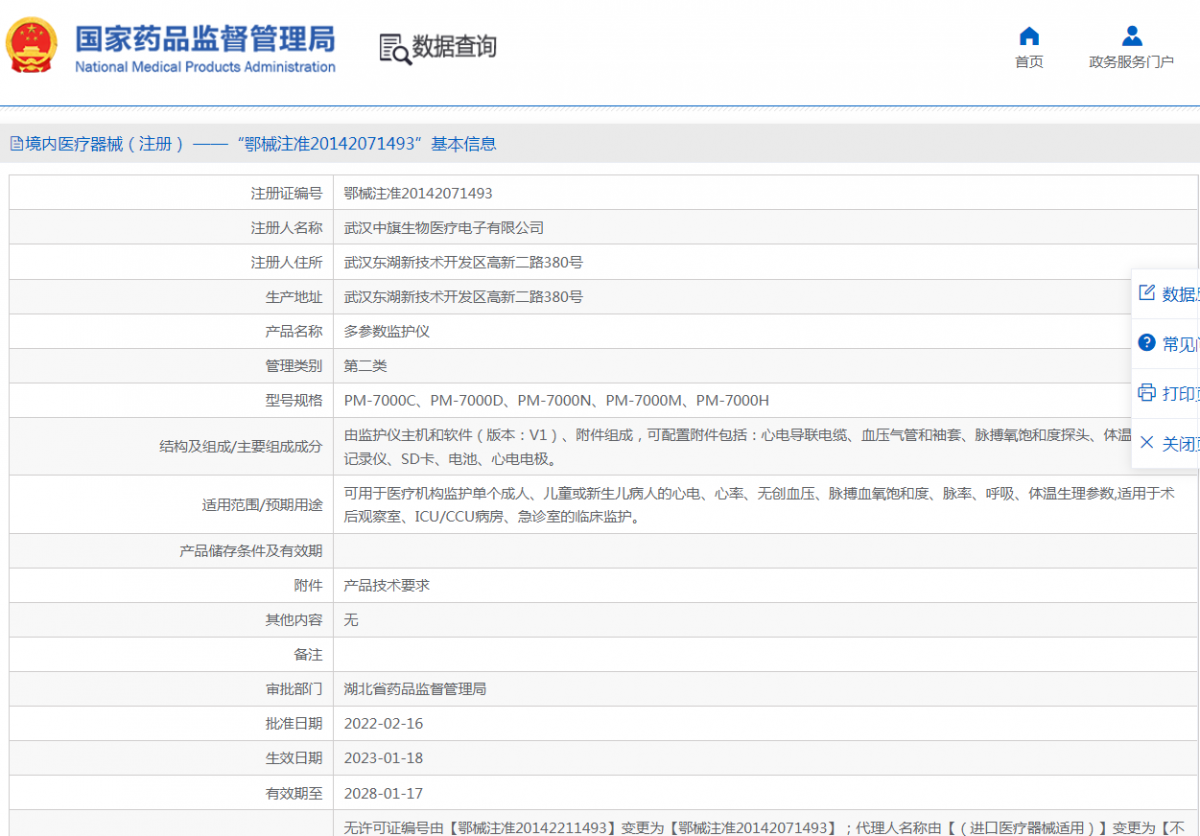Click the 数据 edit pencil icon in side panel
This screenshot has height=836, width=1200.
tap(1147, 292)
